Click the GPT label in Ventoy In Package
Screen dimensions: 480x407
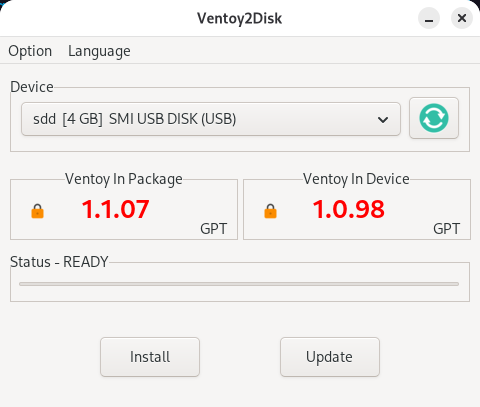click(x=214, y=229)
